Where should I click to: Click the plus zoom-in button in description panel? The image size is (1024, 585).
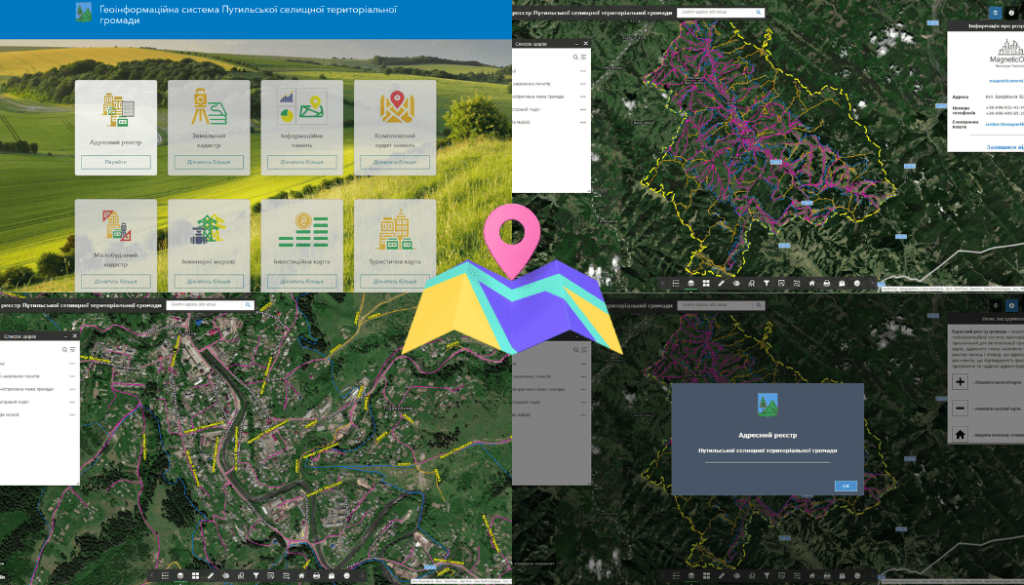tap(960, 382)
